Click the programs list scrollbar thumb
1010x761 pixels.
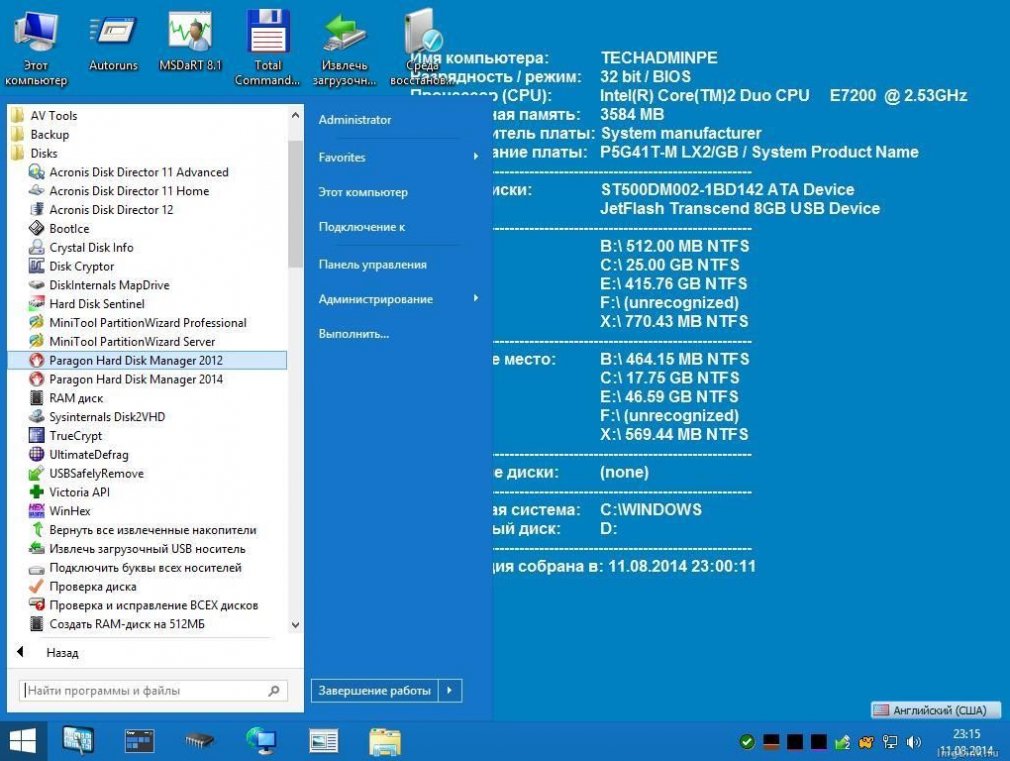295,203
